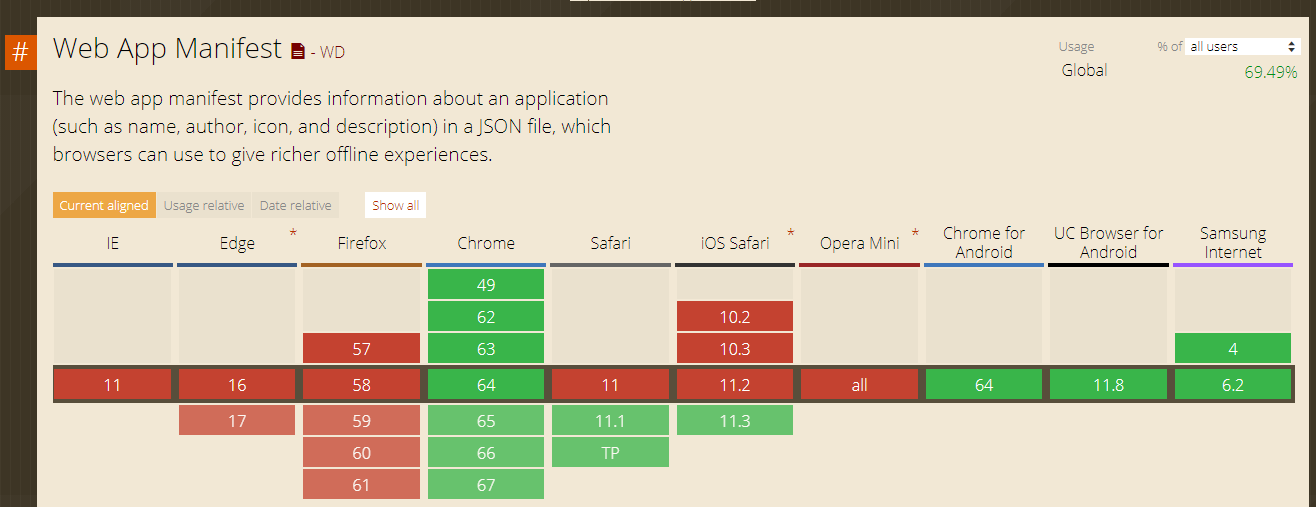Select the Chrome for Android 64 cell

click(984, 385)
